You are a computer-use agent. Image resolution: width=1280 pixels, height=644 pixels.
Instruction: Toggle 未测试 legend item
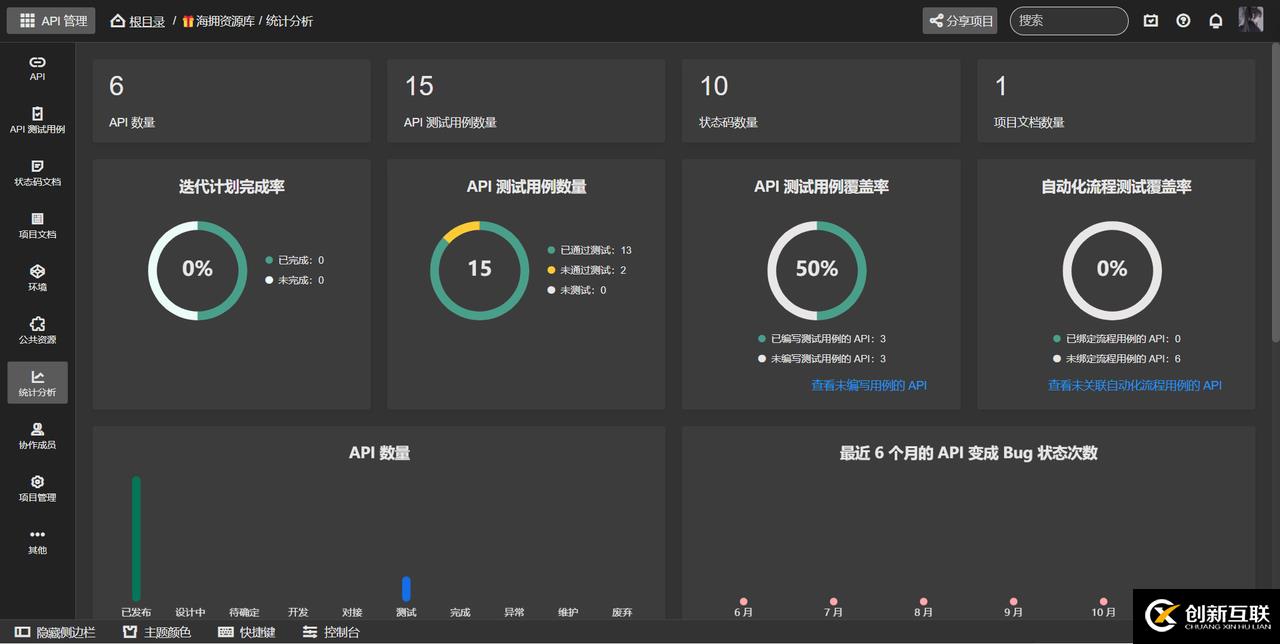point(577,290)
